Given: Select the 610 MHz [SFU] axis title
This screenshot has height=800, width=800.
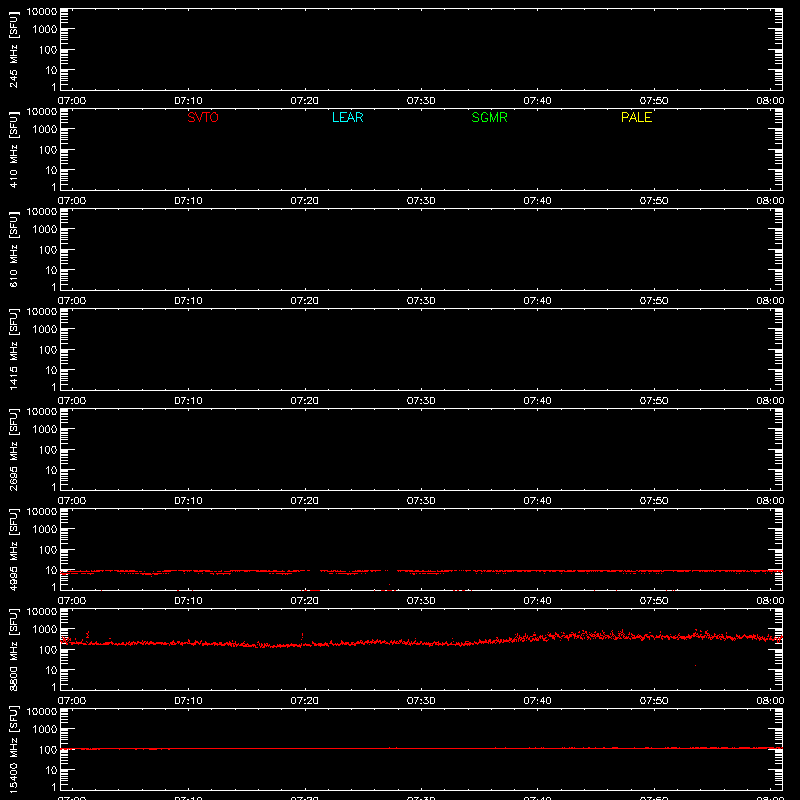Looking at the screenshot, I should pos(13,249).
